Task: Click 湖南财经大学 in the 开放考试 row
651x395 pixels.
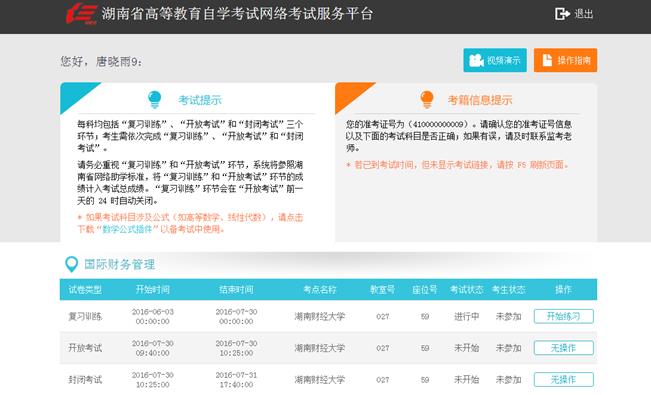Action: pyautogui.click(x=320, y=348)
